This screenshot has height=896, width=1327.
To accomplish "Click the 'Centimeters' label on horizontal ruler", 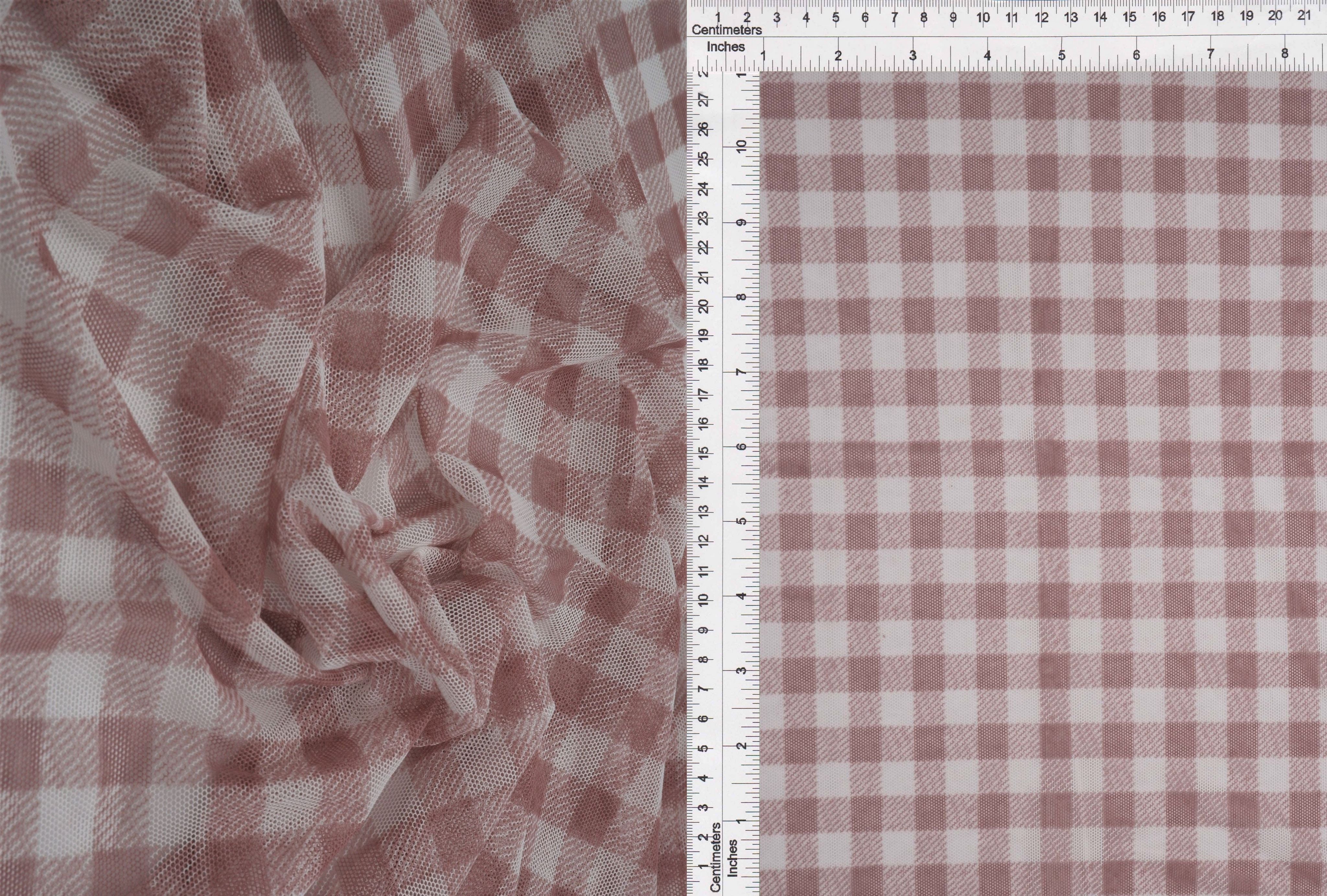I will point(726,30).
